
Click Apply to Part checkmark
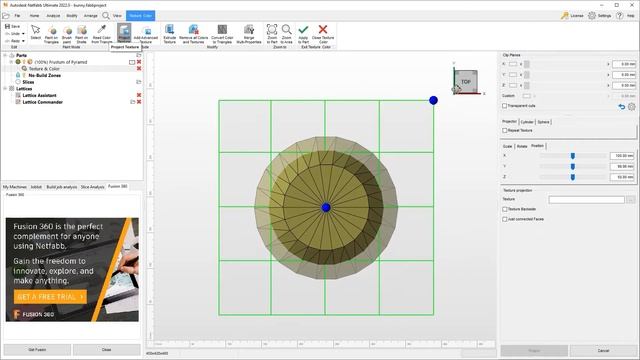click(x=303, y=34)
